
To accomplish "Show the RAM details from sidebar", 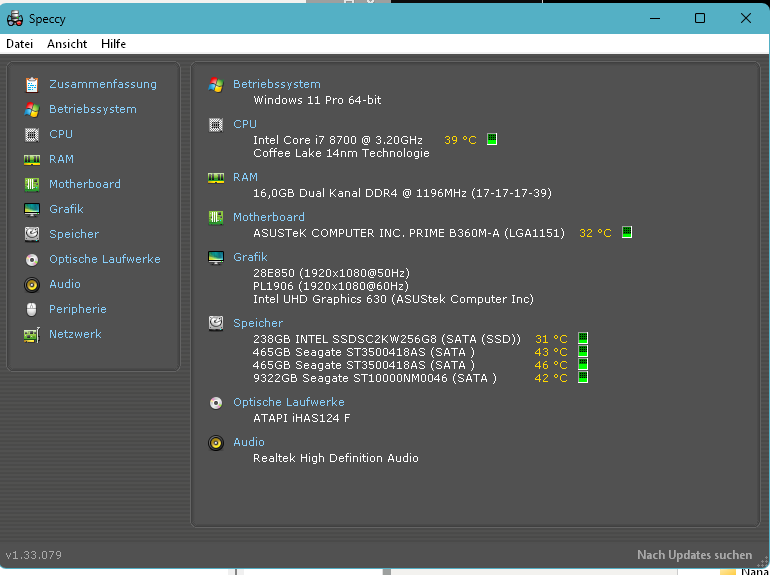I will click(61, 160).
